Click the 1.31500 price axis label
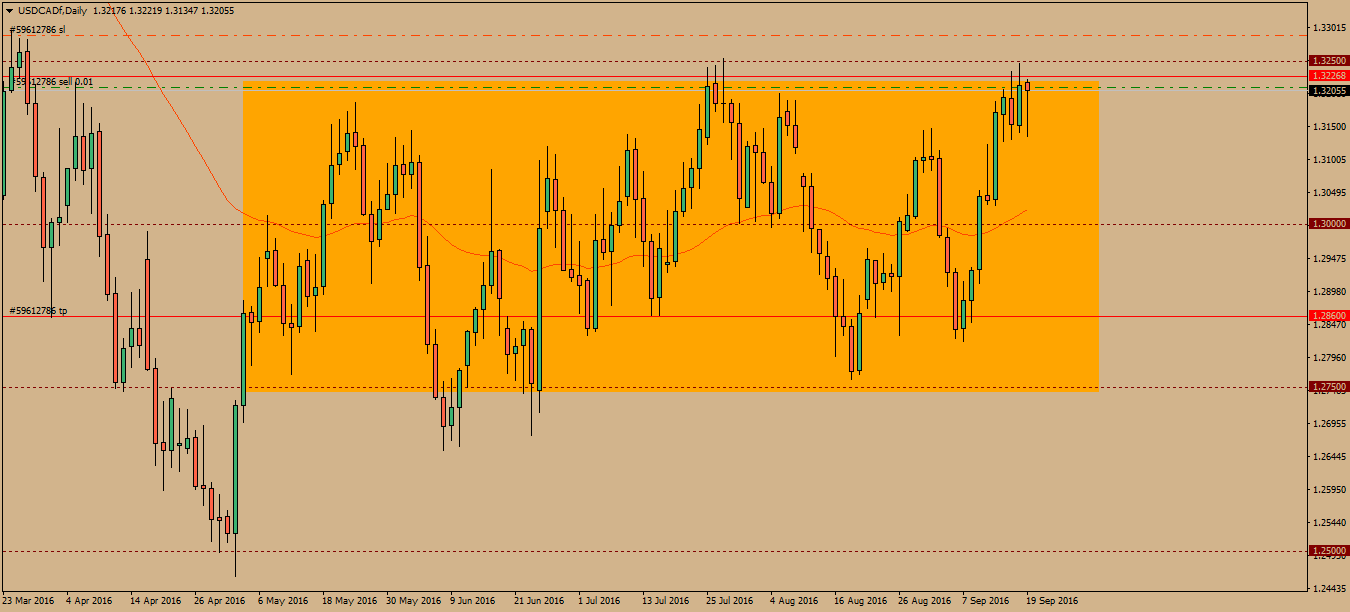The height and width of the screenshot is (612, 1350). tap(1329, 127)
